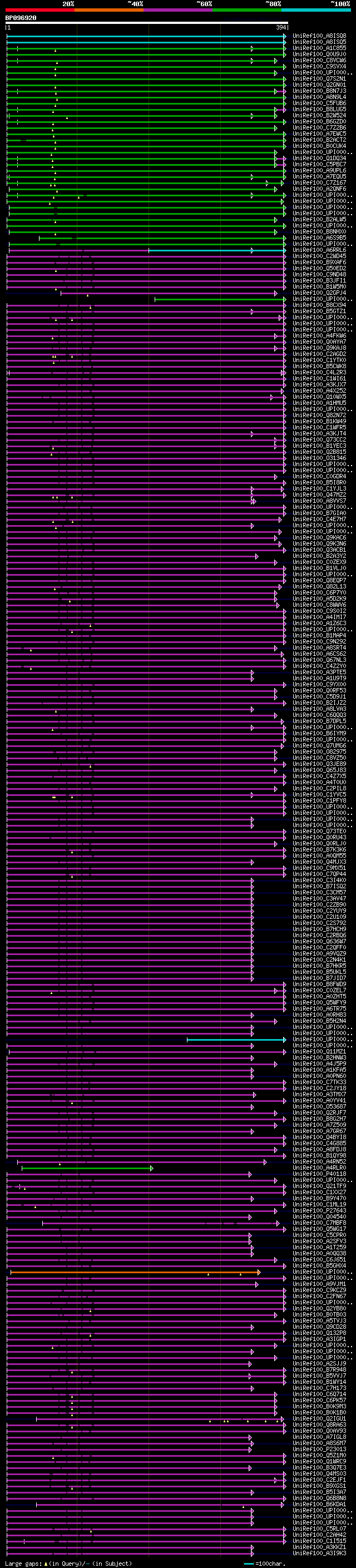Screen dimensions: 356x1568
Task: Select the UniRef100_Q4BYI8 label
Action: pyautogui.click(x=319, y=1137)
